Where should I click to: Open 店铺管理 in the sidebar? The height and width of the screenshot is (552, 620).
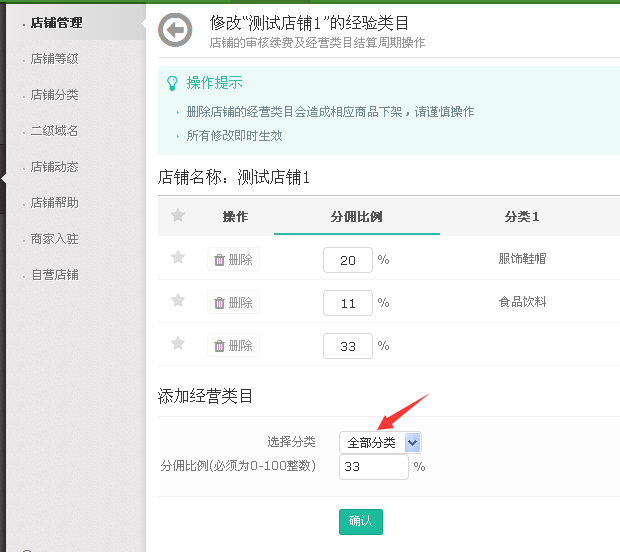(x=56, y=22)
